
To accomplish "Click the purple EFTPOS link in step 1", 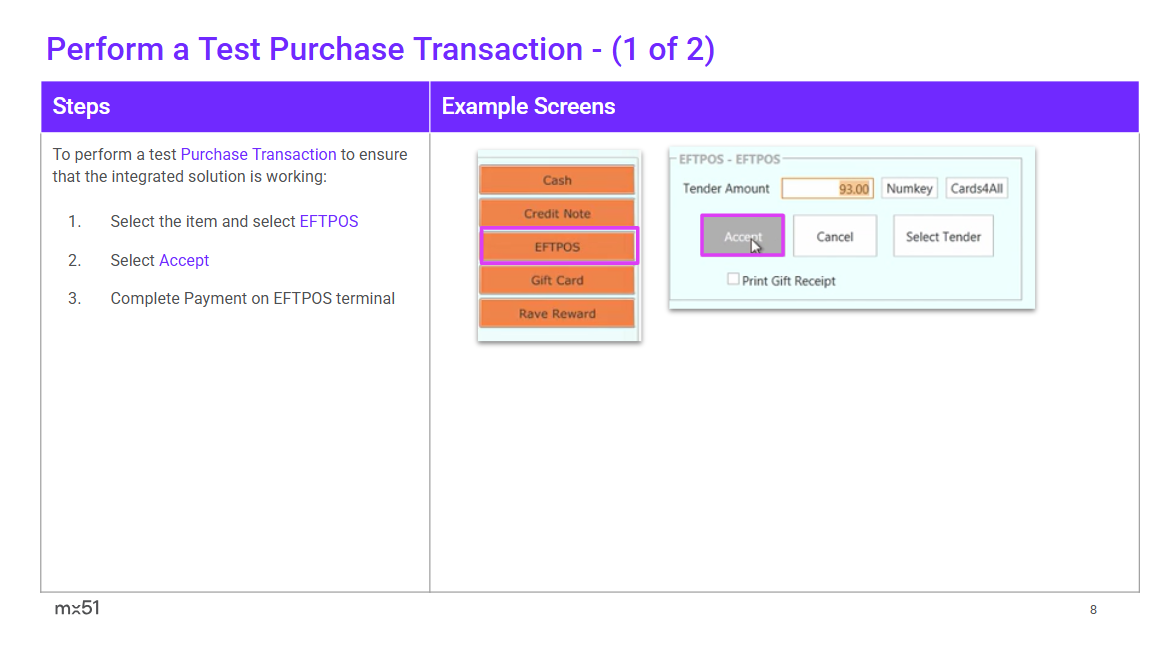I will pyautogui.click(x=328, y=221).
